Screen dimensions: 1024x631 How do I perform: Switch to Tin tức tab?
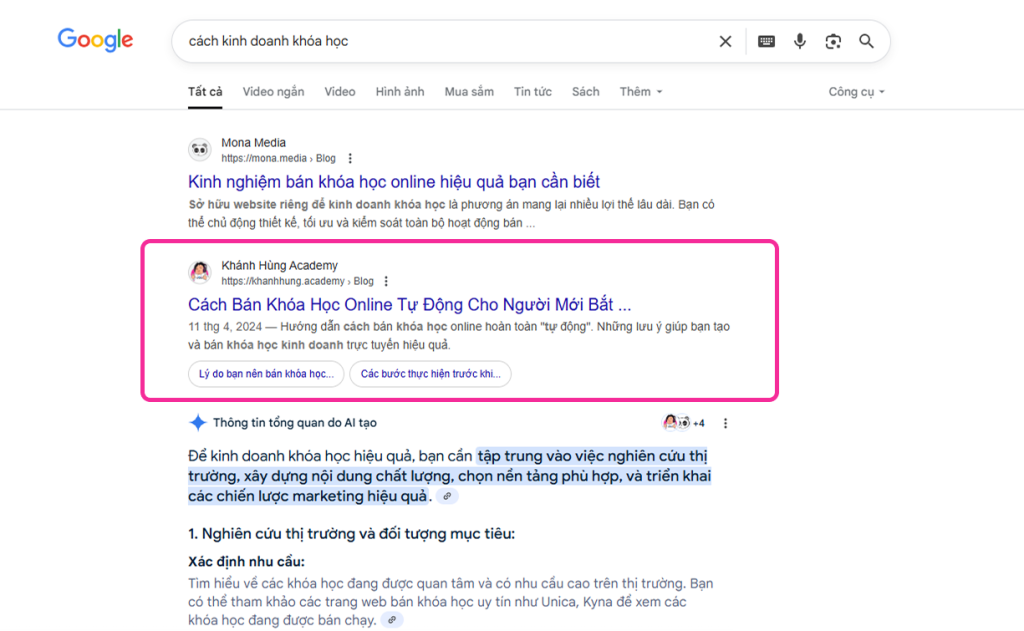(532, 91)
